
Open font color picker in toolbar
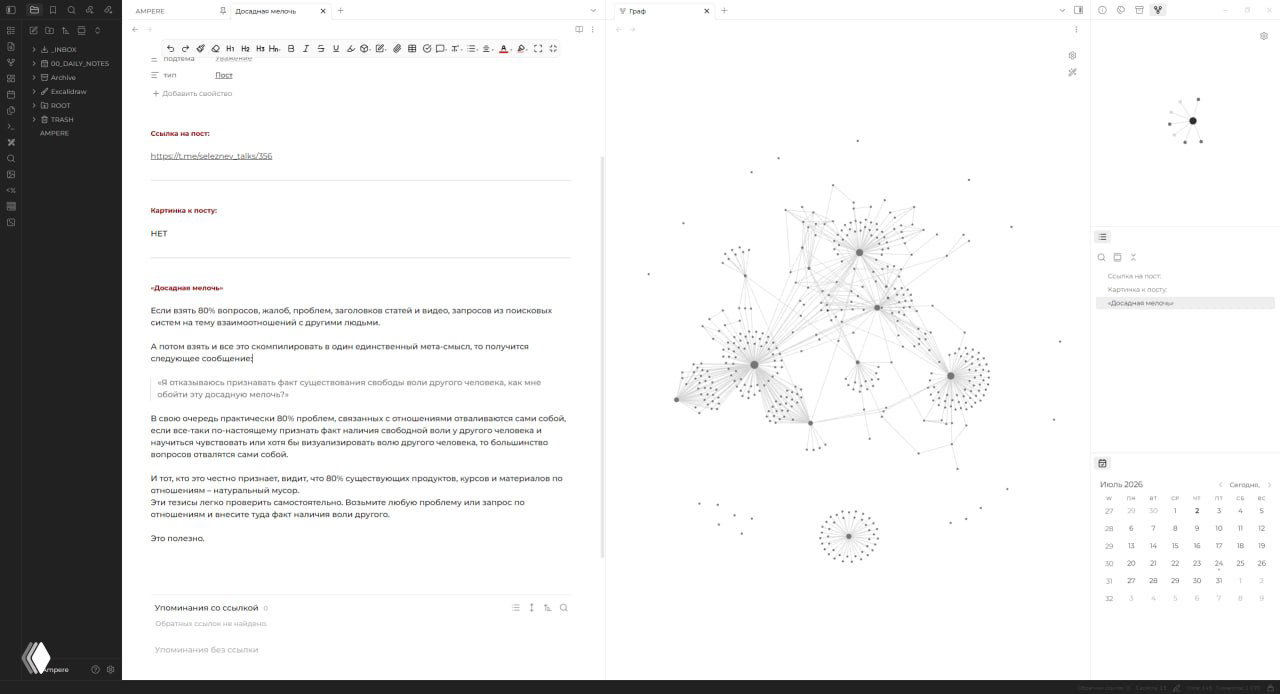pos(503,48)
